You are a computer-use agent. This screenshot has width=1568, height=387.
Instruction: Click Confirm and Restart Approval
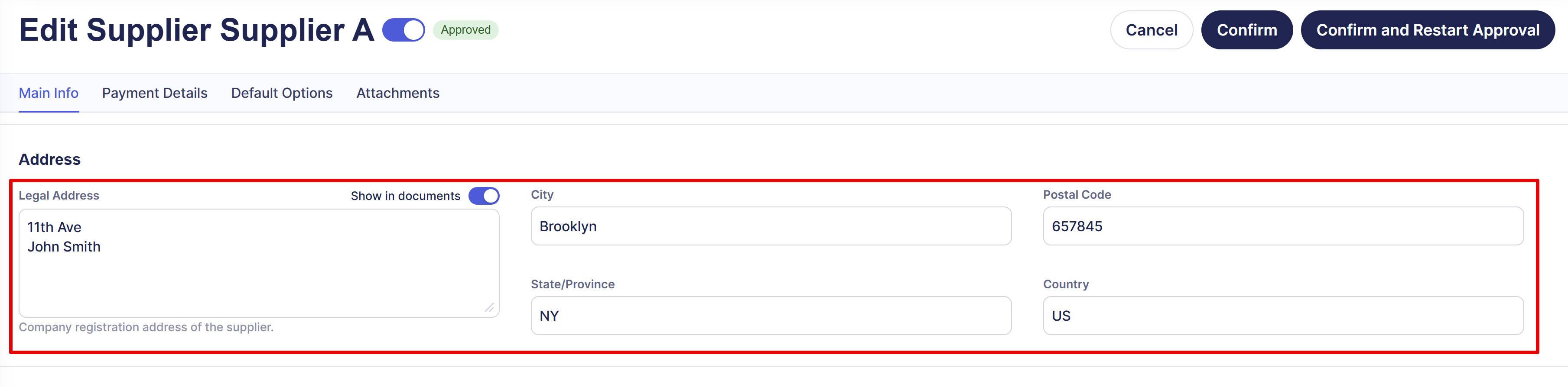click(1428, 30)
